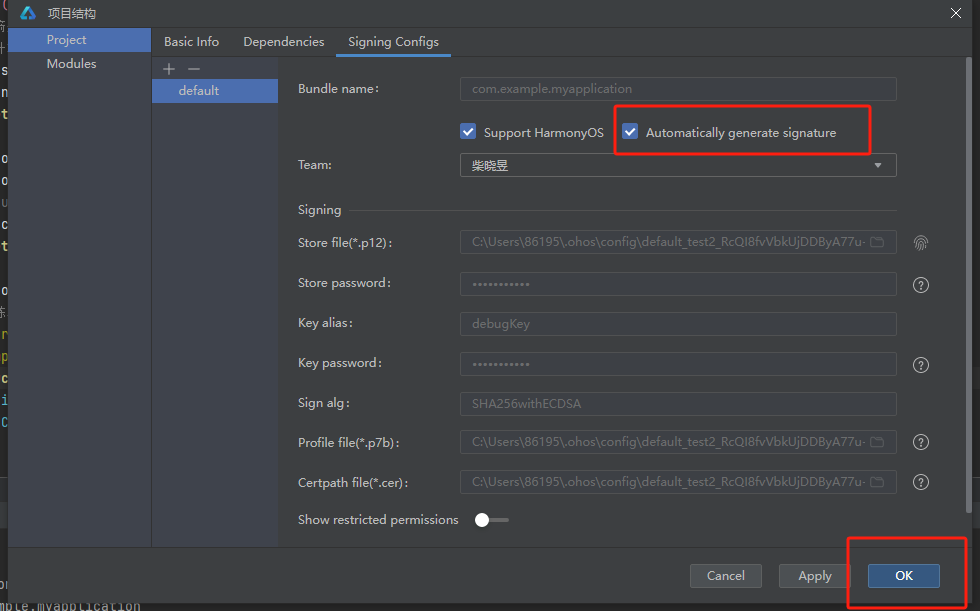Image resolution: width=980 pixels, height=611 pixels.
Task: Click the Signing section heading
Action: point(319,210)
